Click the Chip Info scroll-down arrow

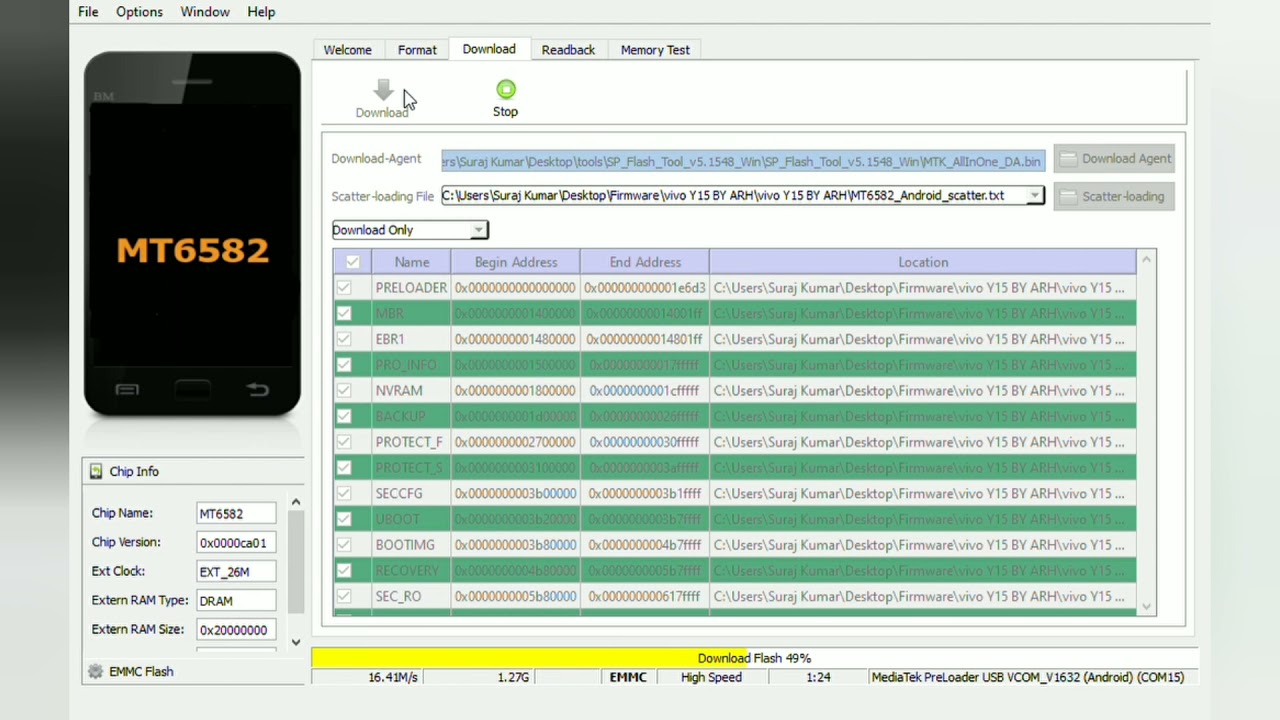(x=296, y=642)
